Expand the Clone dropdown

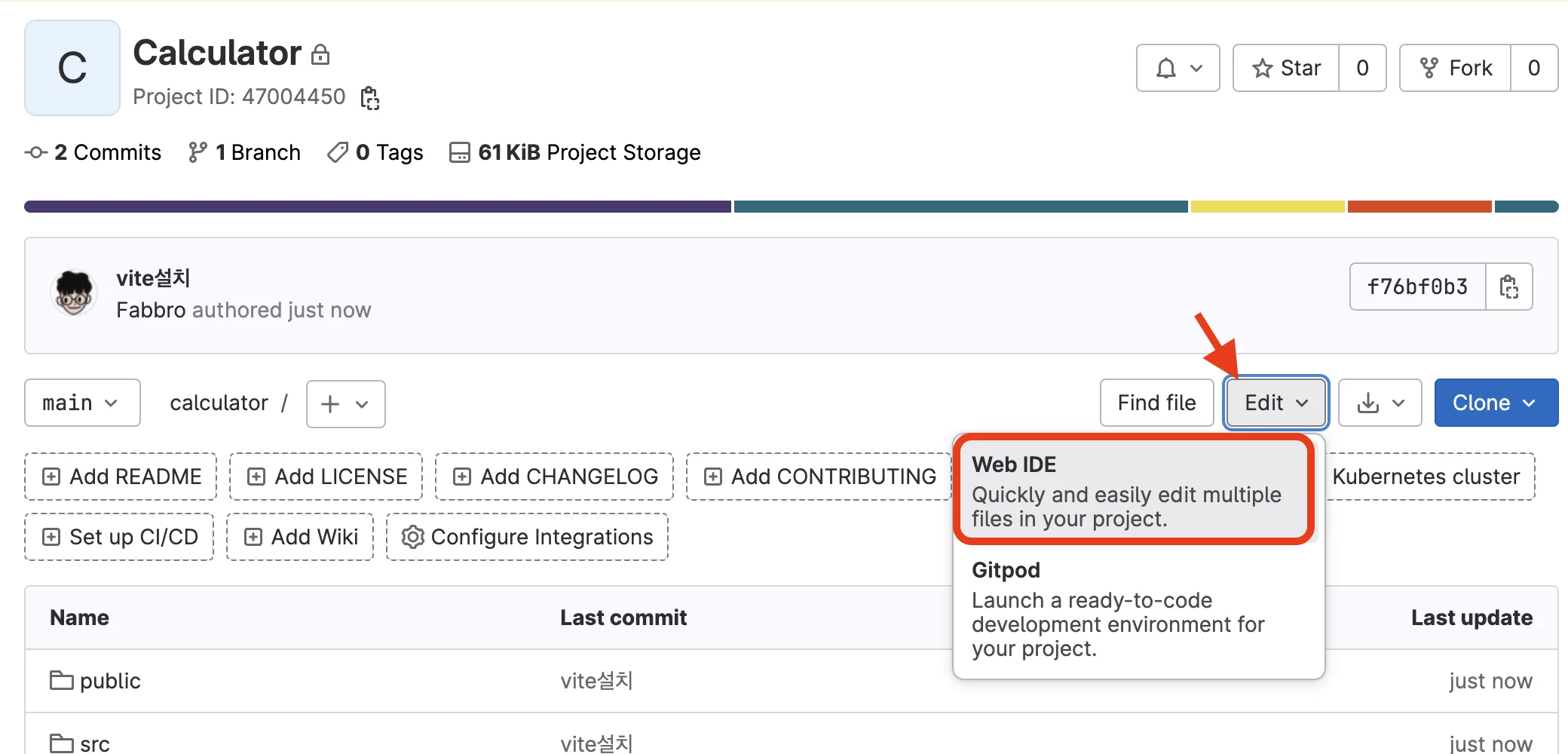(x=1496, y=403)
